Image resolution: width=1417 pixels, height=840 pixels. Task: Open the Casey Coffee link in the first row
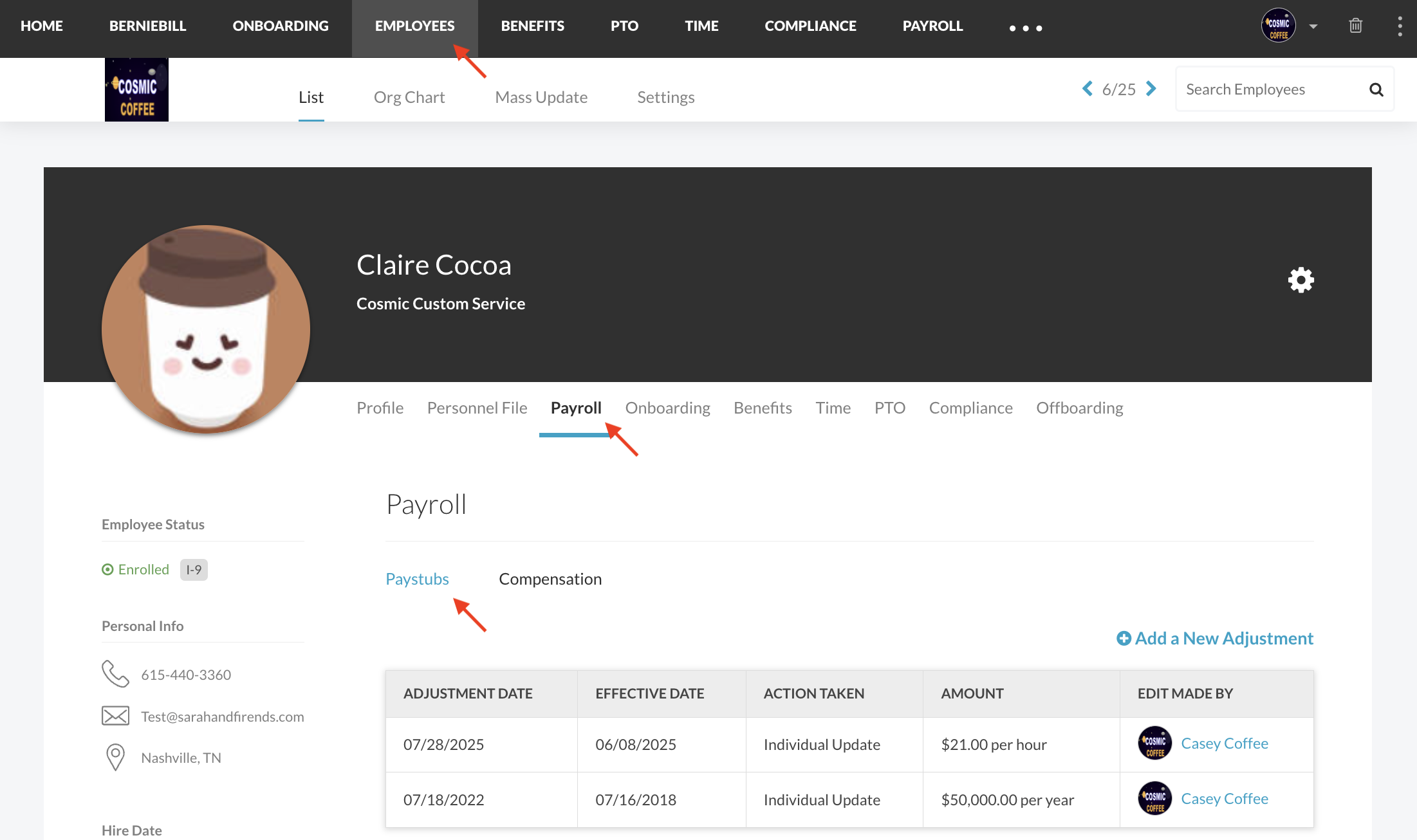pyautogui.click(x=1224, y=744)
